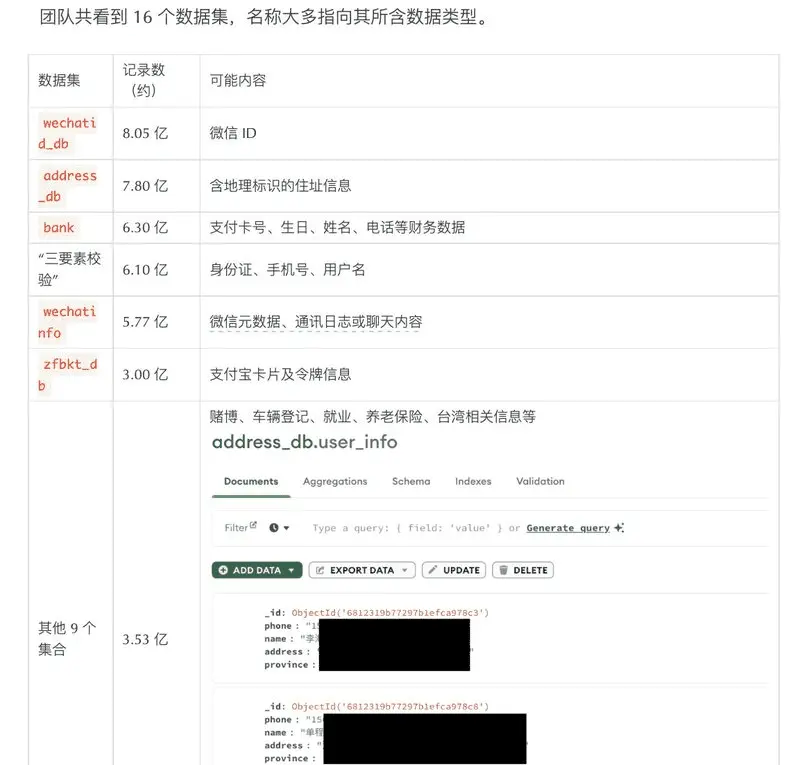Select the Indexes tab

click(x=472, y=481)
